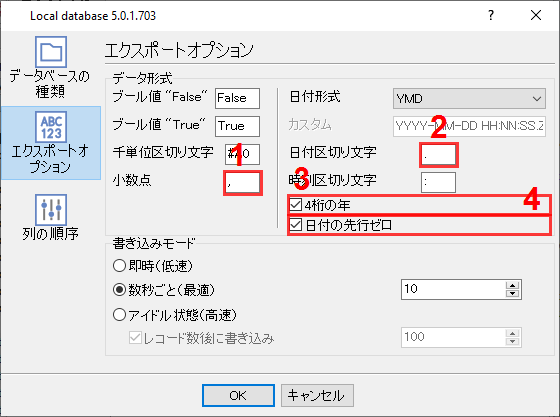560x417 pixels.
Task: Increase the record count value 100
Action: pos(512,333)
